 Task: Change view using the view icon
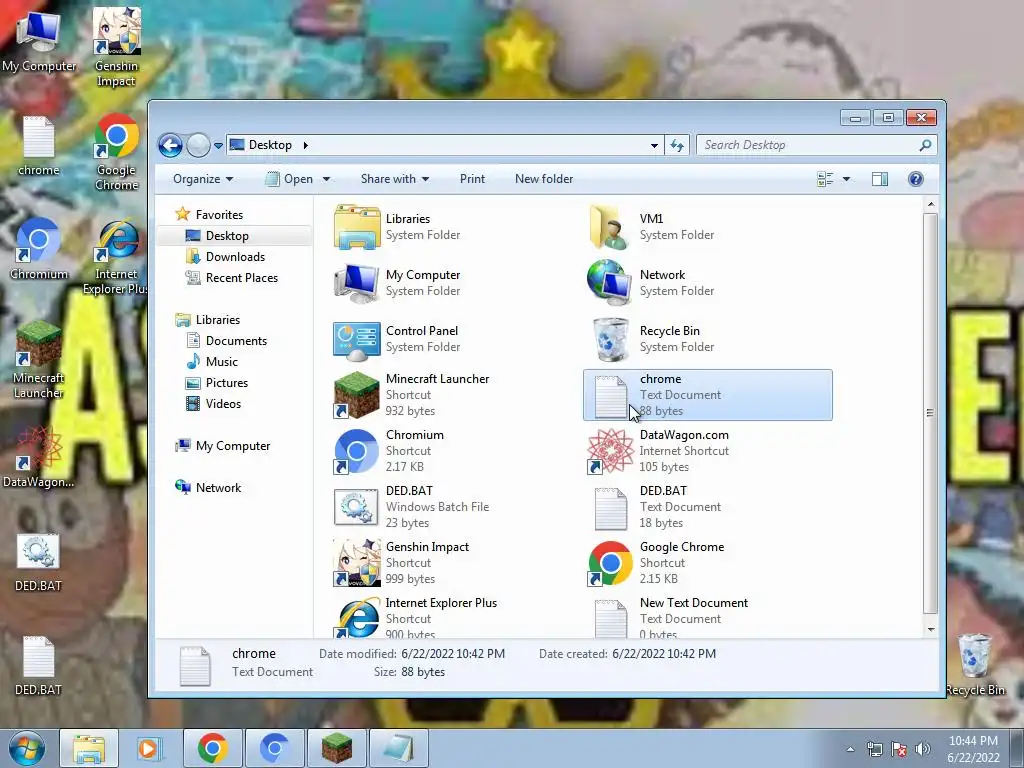point(825,179)
